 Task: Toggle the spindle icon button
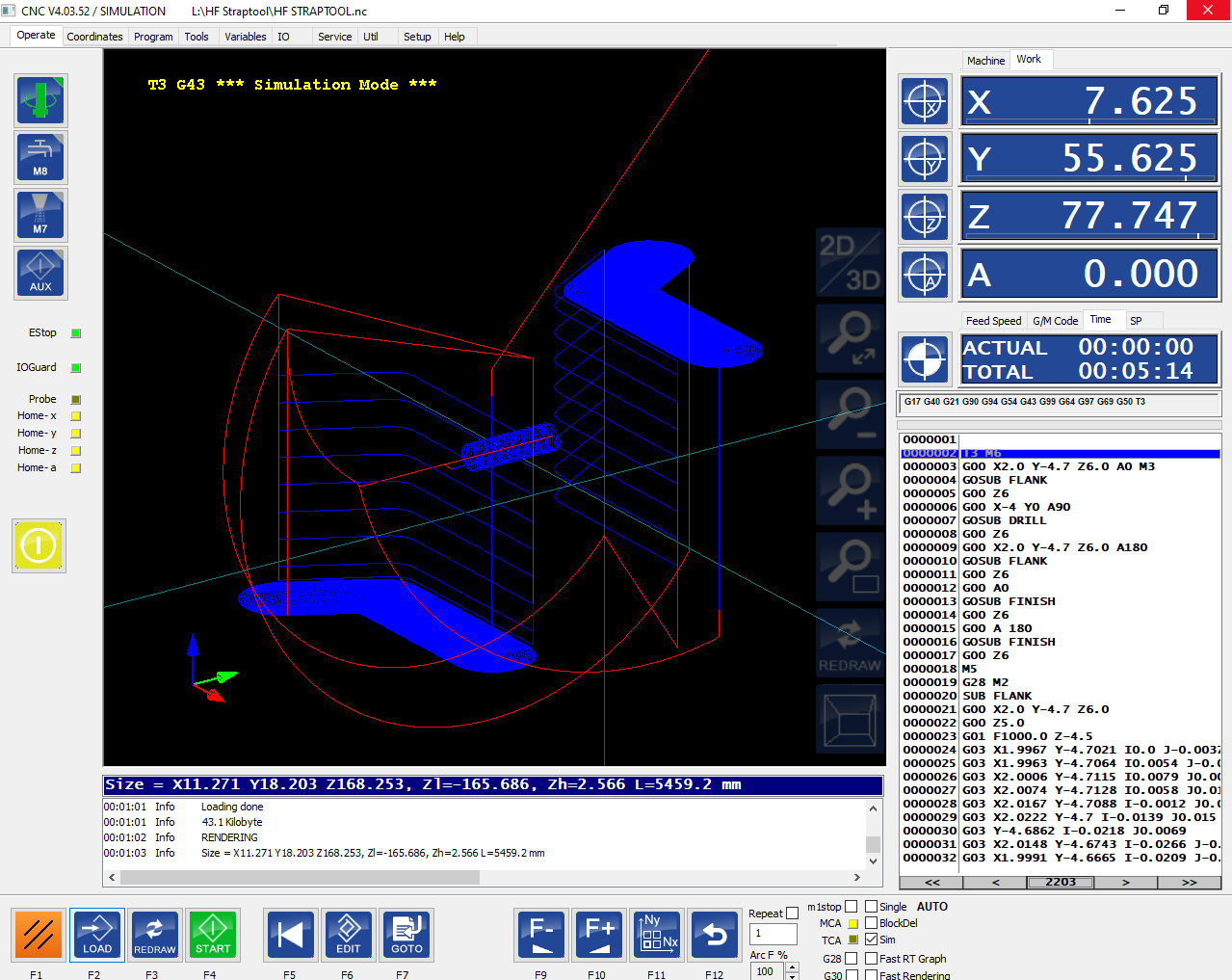(x=40, y=100)
